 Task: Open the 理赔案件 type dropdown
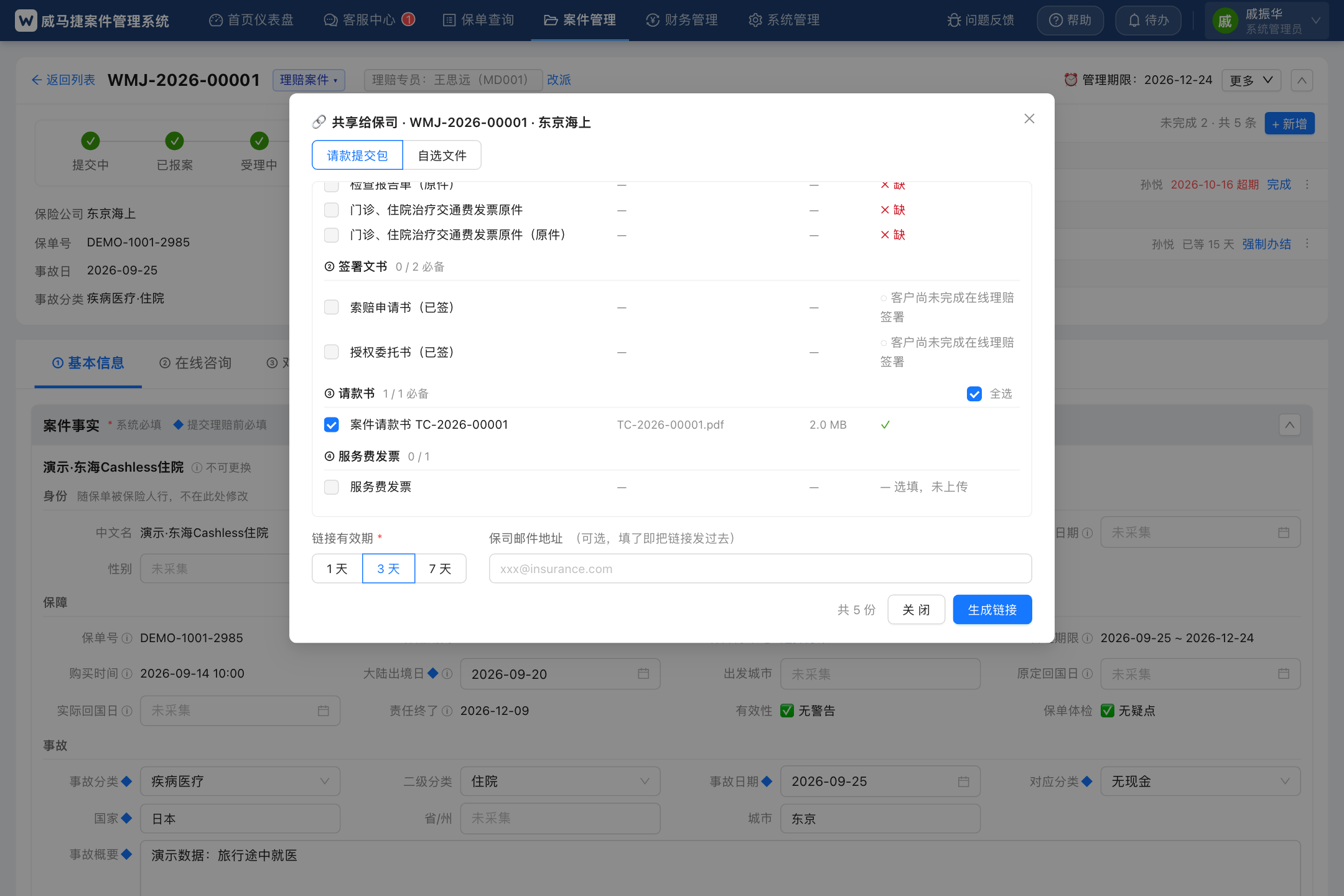(x=309, y=80)
